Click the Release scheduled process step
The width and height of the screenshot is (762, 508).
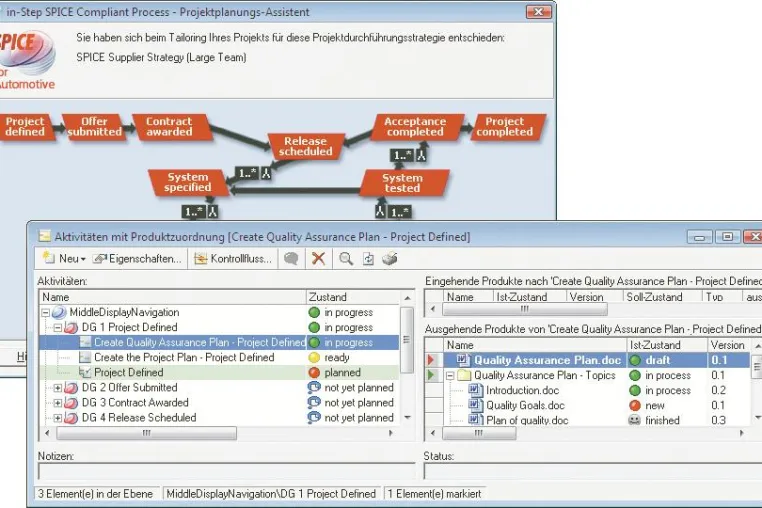(306, 146)
